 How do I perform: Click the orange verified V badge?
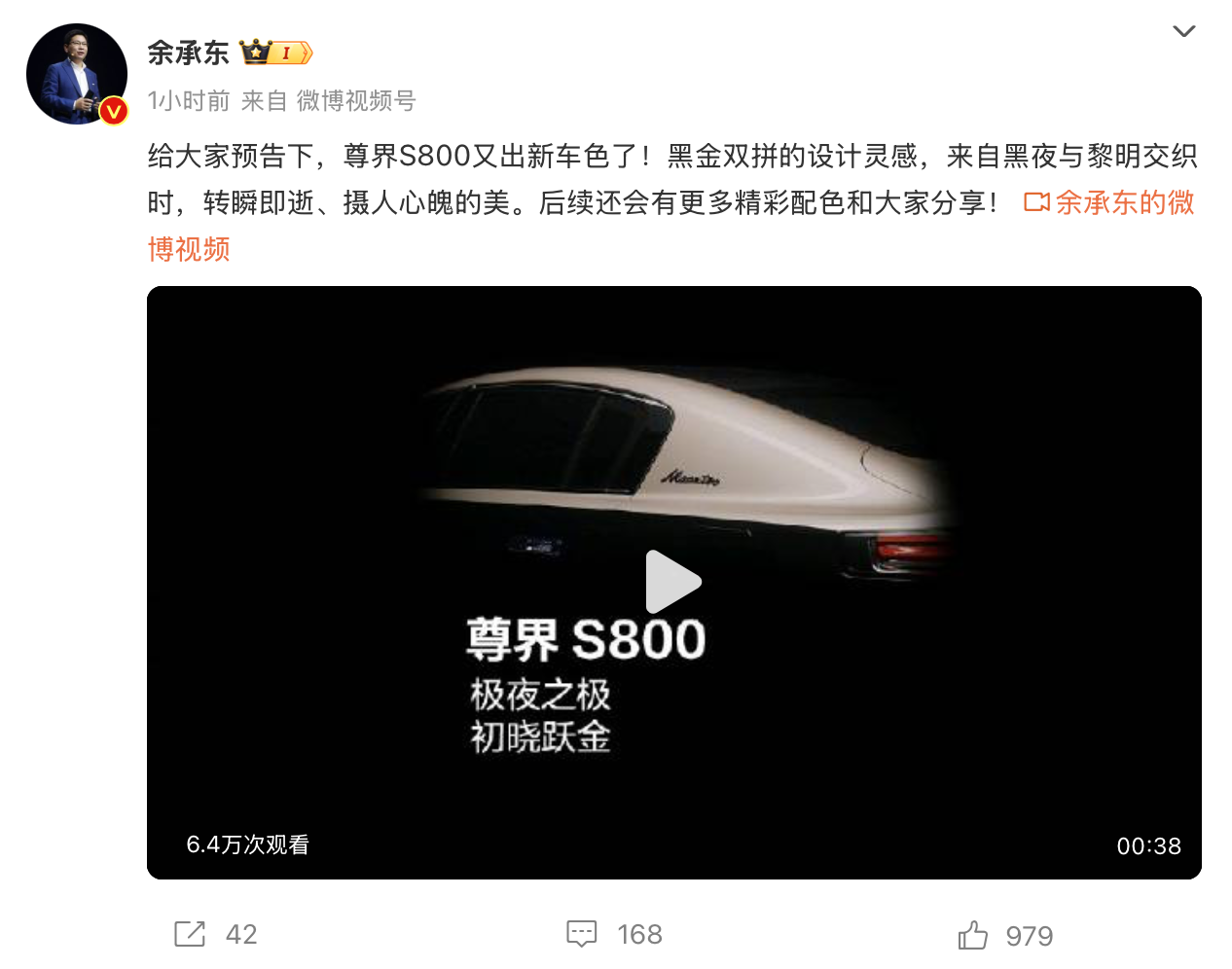tap(114, 111)
